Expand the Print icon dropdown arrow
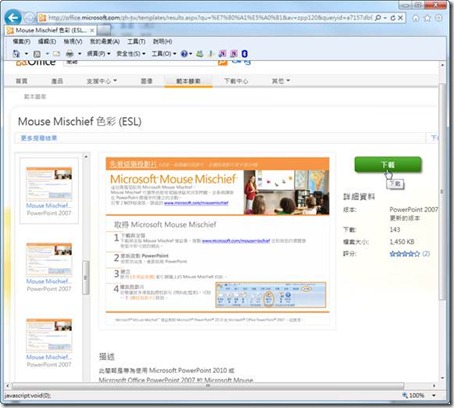The width and height of the screenshot is (454, 408). (x=79, y=54)
